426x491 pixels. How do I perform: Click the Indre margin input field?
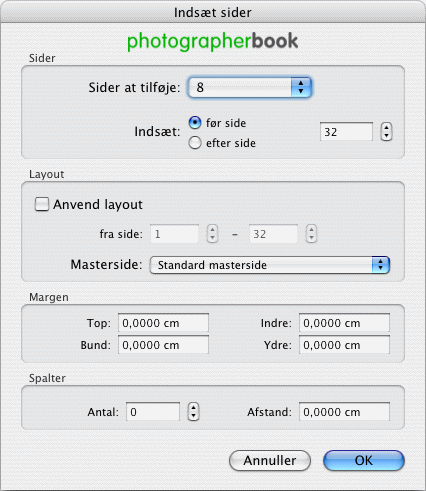344,323
